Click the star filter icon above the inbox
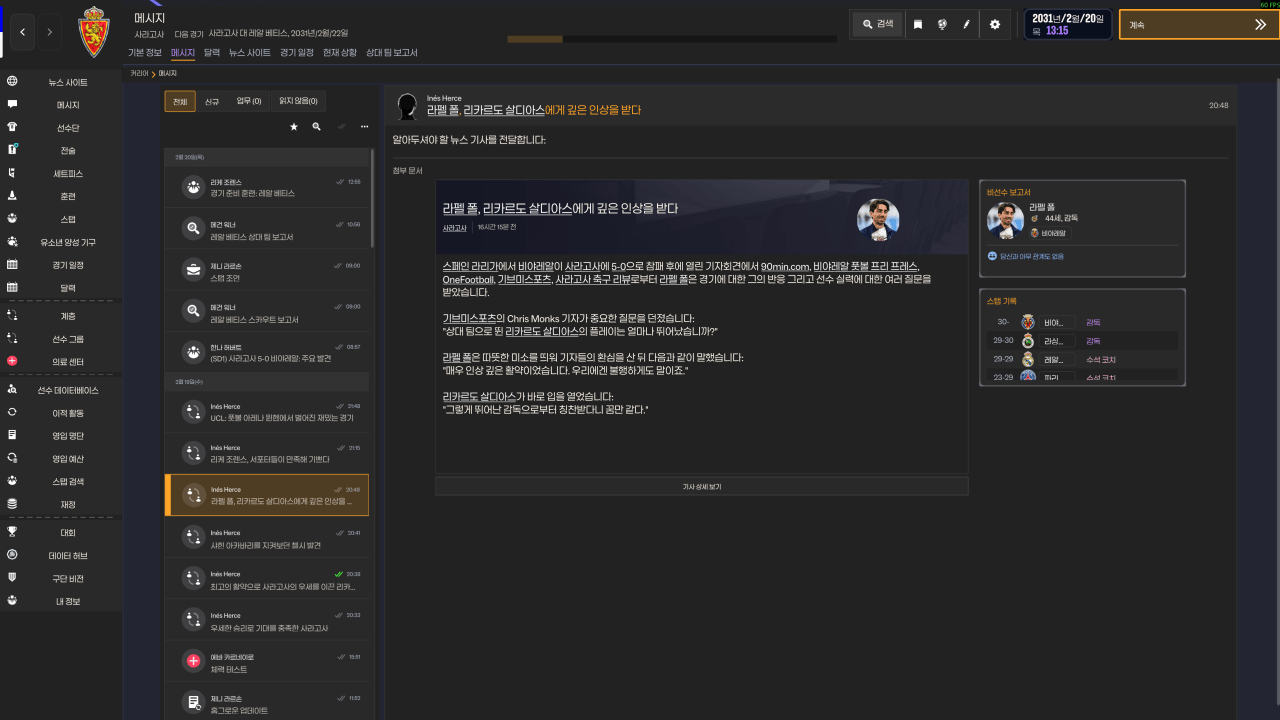The width and height of the screenshot is (1280, 720). pyautogui.click(x=294, y=127)
